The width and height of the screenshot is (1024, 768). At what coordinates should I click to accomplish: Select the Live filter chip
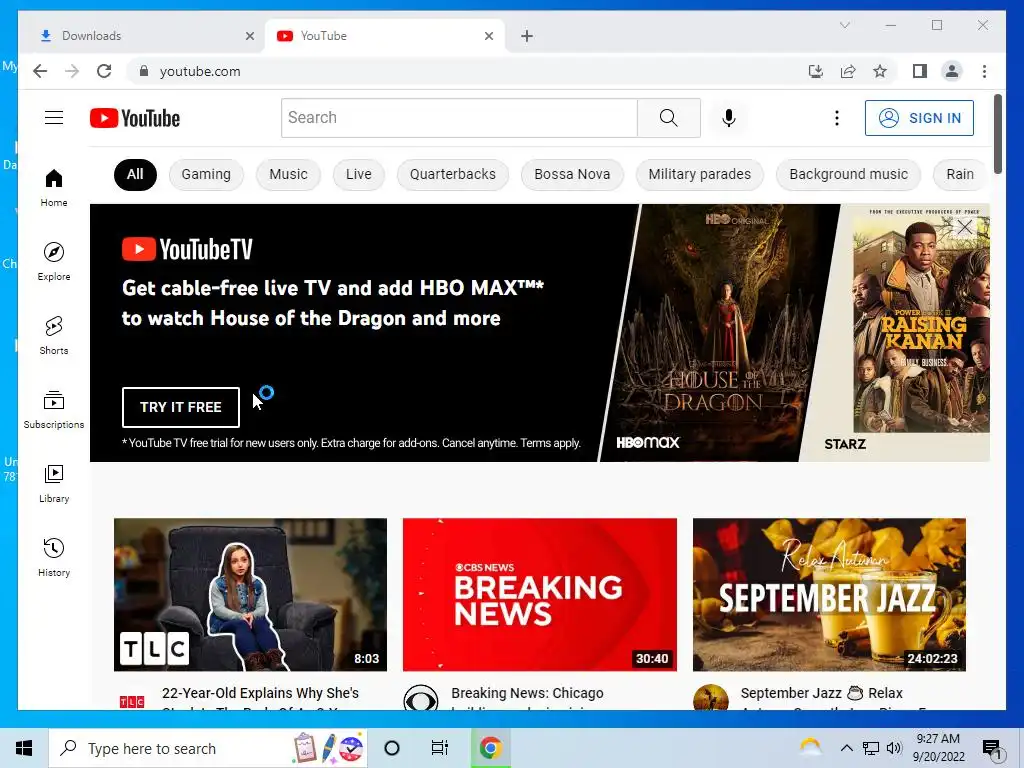(359, 174)
